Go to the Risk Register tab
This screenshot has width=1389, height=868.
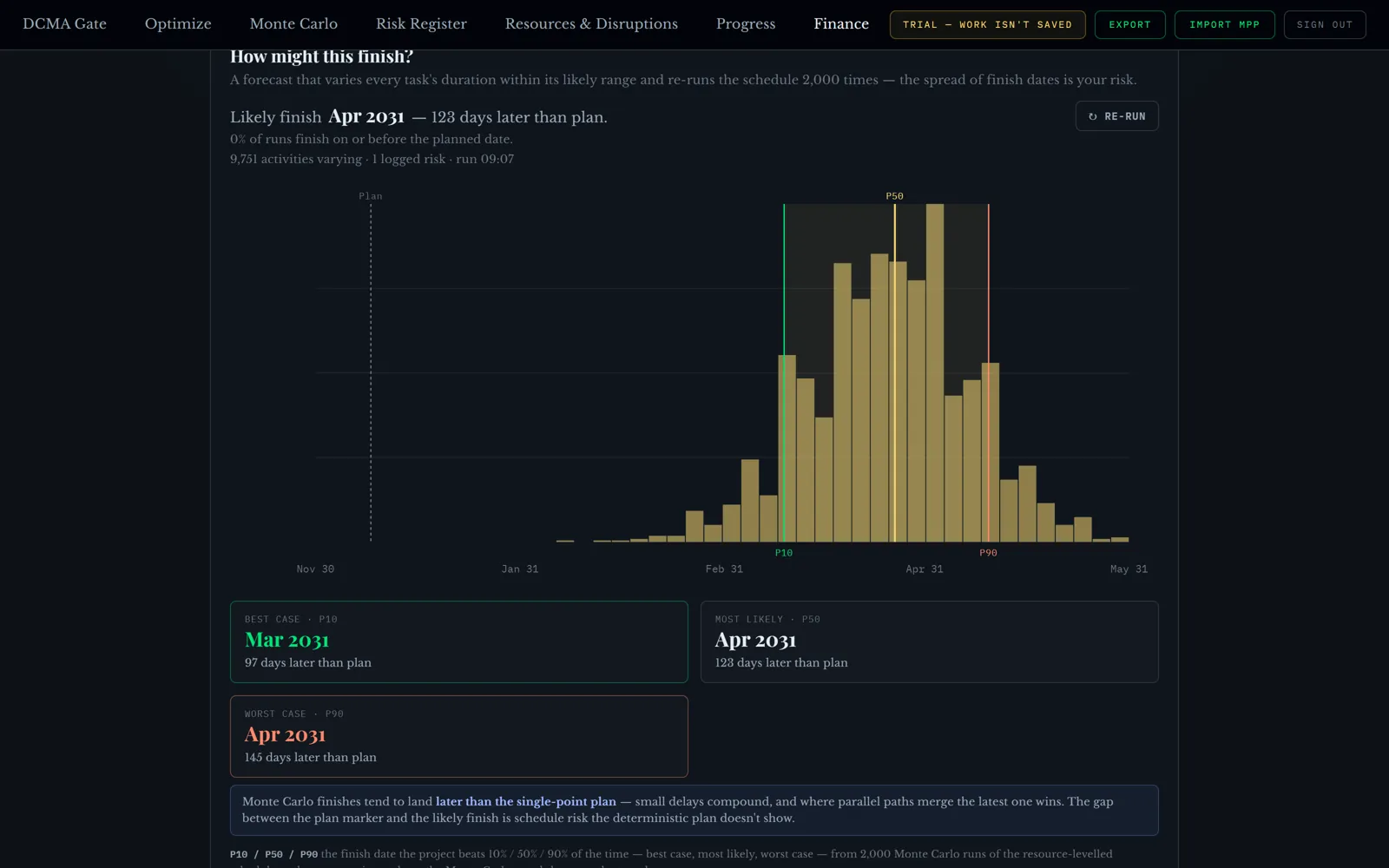(x=421, y=24)
